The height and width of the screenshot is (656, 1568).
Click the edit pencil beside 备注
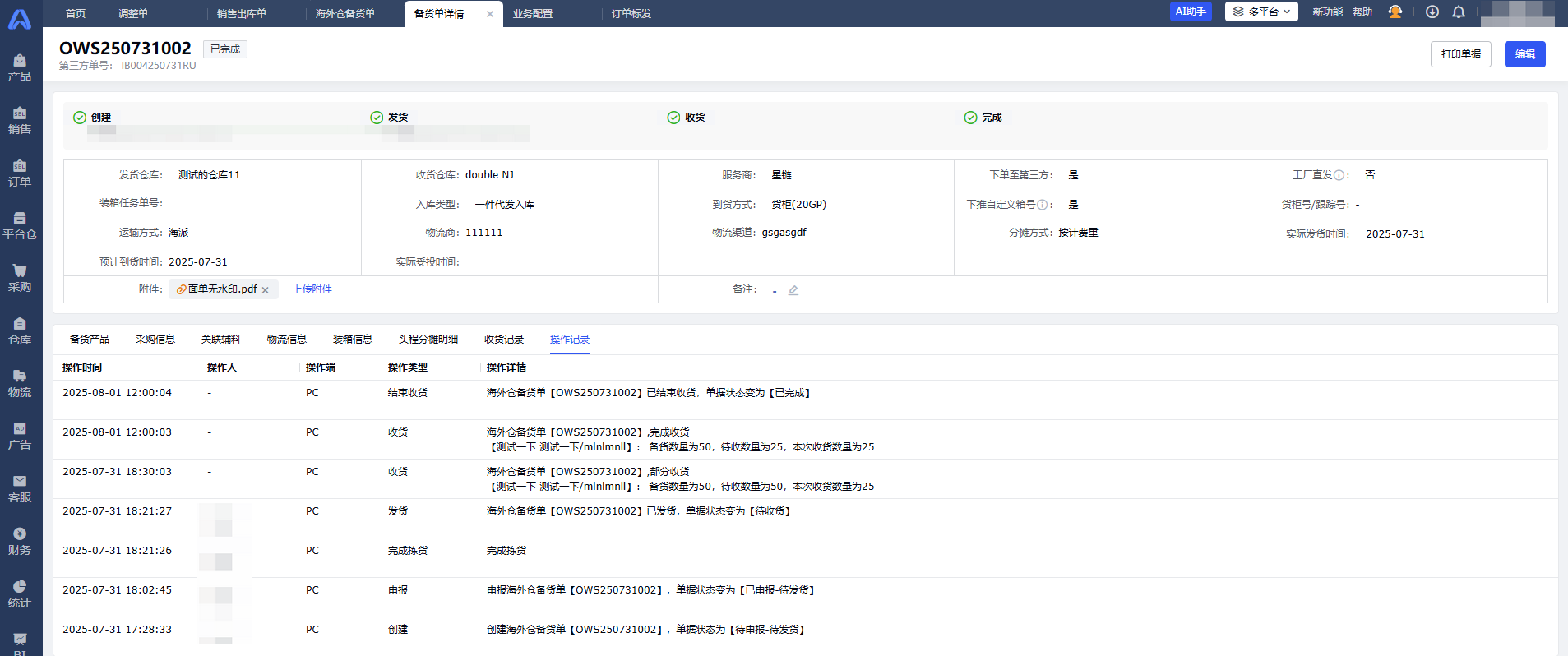tap(793, 290)
